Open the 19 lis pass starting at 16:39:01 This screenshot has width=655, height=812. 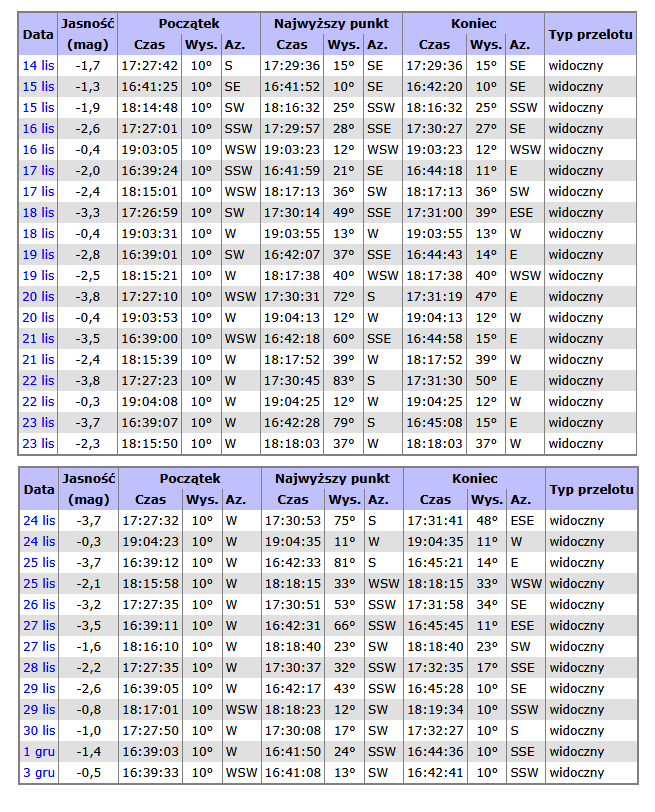pyautogui.click(x=38, y=254)
